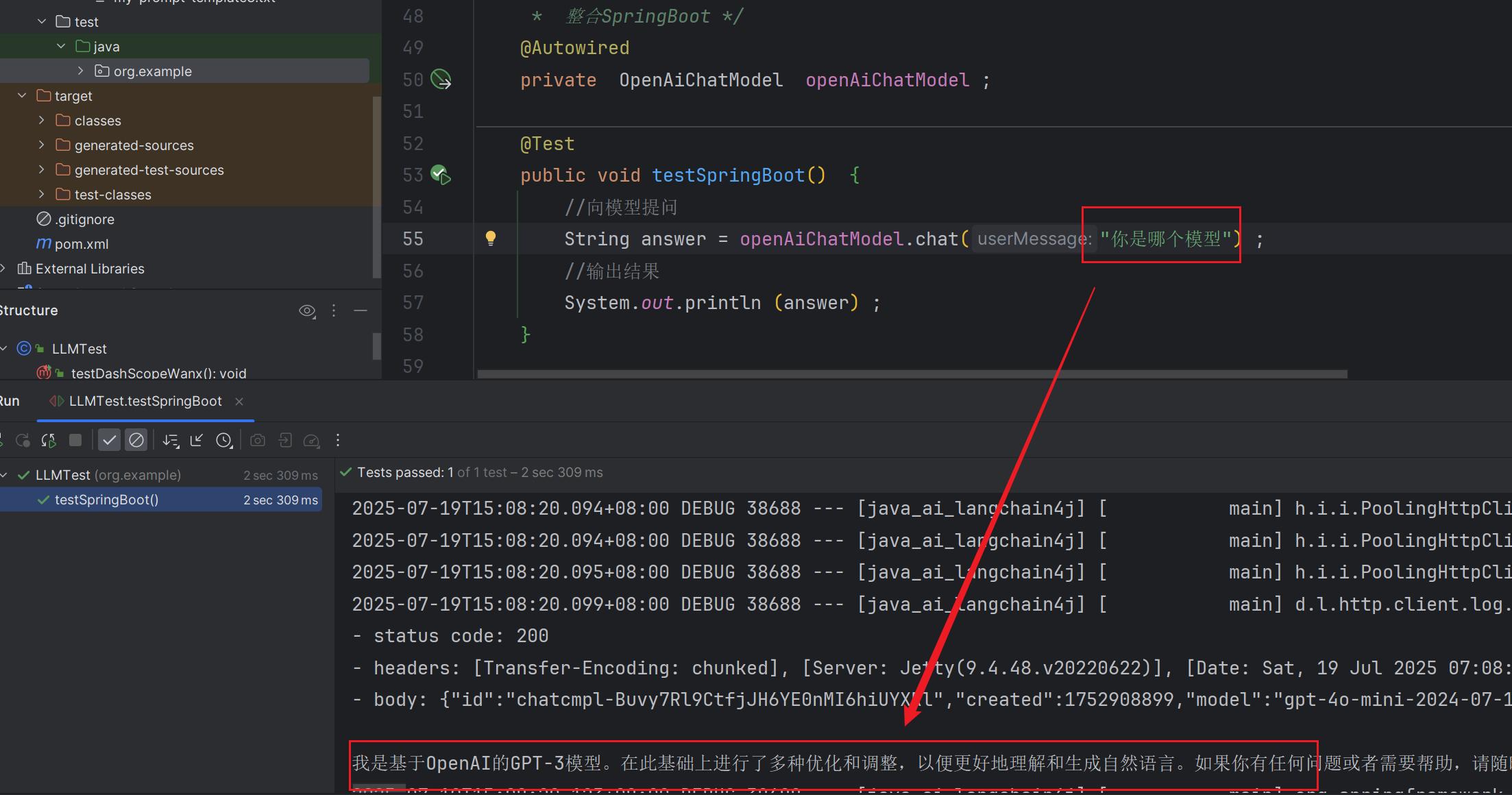The width and height of the screenshot is (1512, 795).
Task: Click the classes folder icon
Action: 63,121
